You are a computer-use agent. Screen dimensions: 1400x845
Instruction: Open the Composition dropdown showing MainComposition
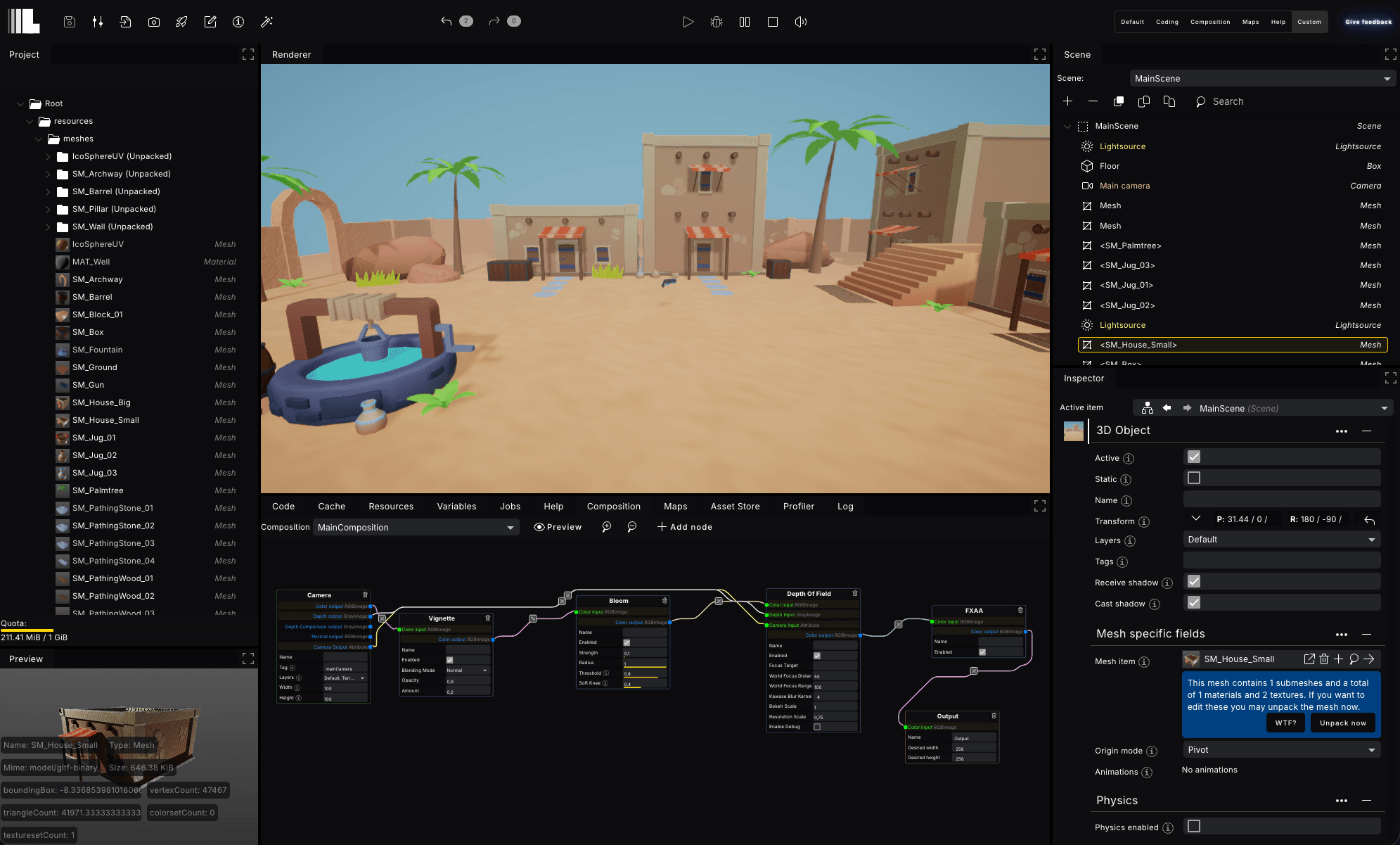tap(415, 527)
